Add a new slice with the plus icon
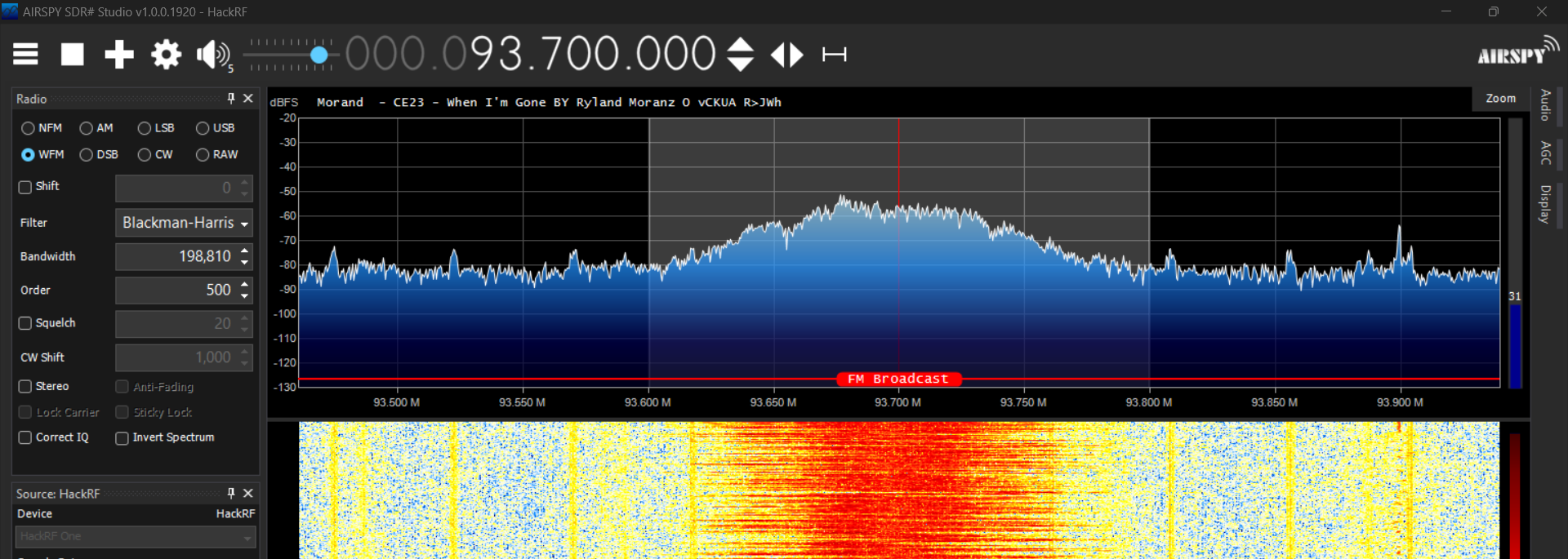Viewport: 1568px width, 559px height. [119, 55]
